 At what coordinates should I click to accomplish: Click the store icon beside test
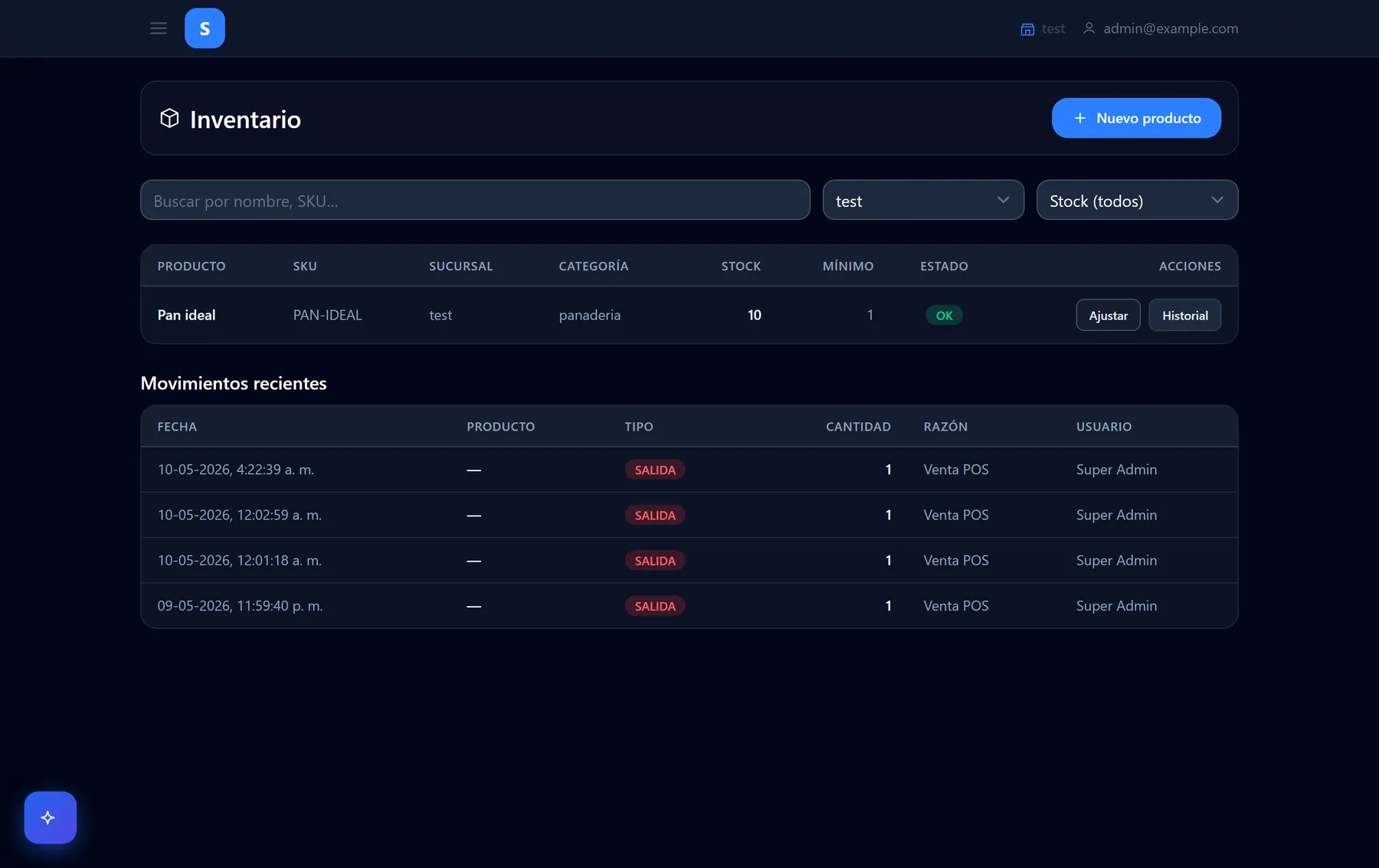[1027, 29]
